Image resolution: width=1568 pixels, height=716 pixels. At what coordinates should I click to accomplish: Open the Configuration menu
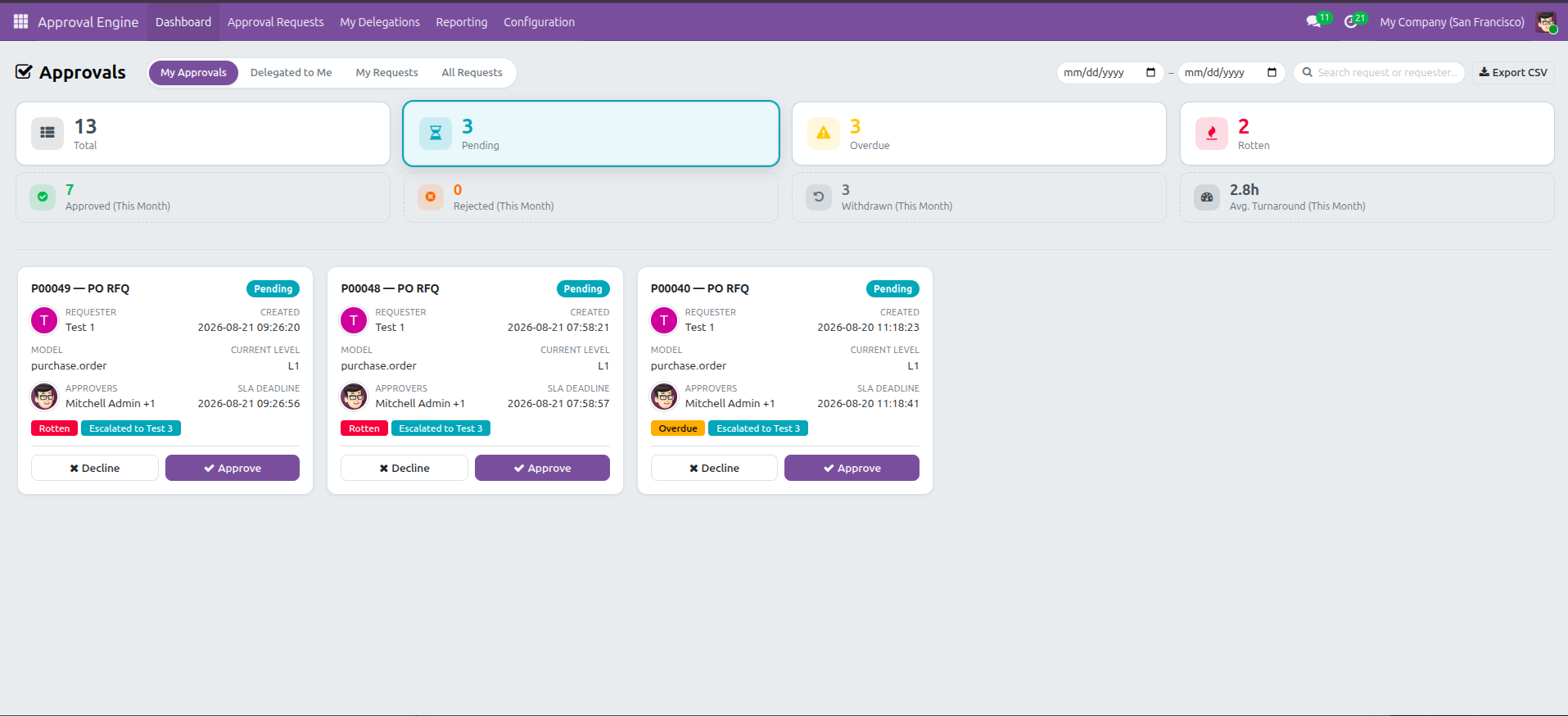pyautogui.click(x=540, y=22)
